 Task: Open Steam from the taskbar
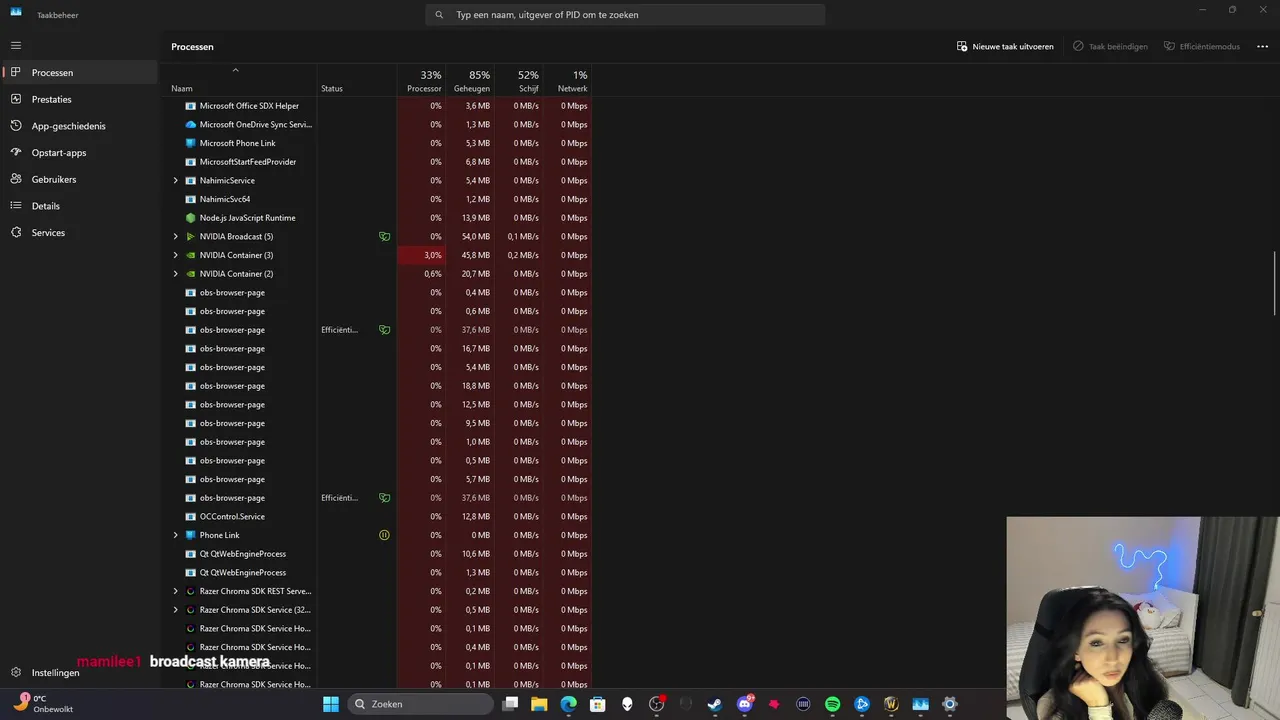[x=715, y=704]
